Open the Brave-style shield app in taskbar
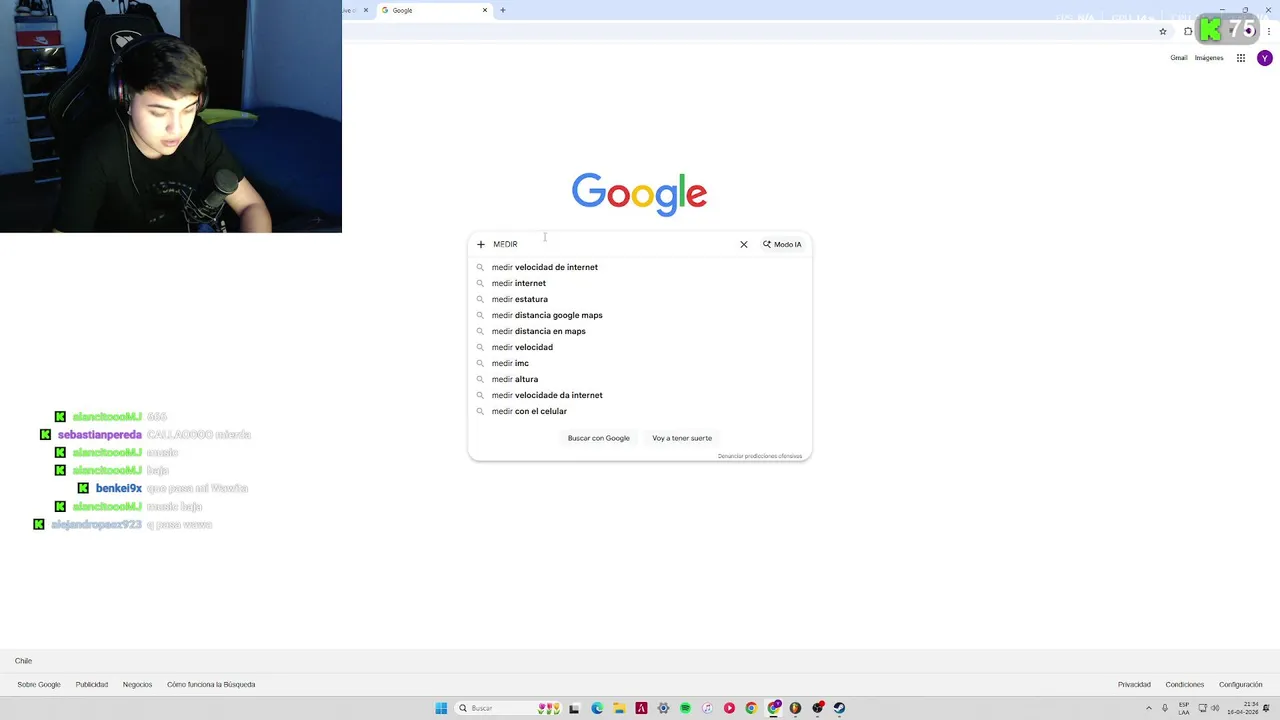This screenshot has width=1280, height=720. (x=795, y=708)
